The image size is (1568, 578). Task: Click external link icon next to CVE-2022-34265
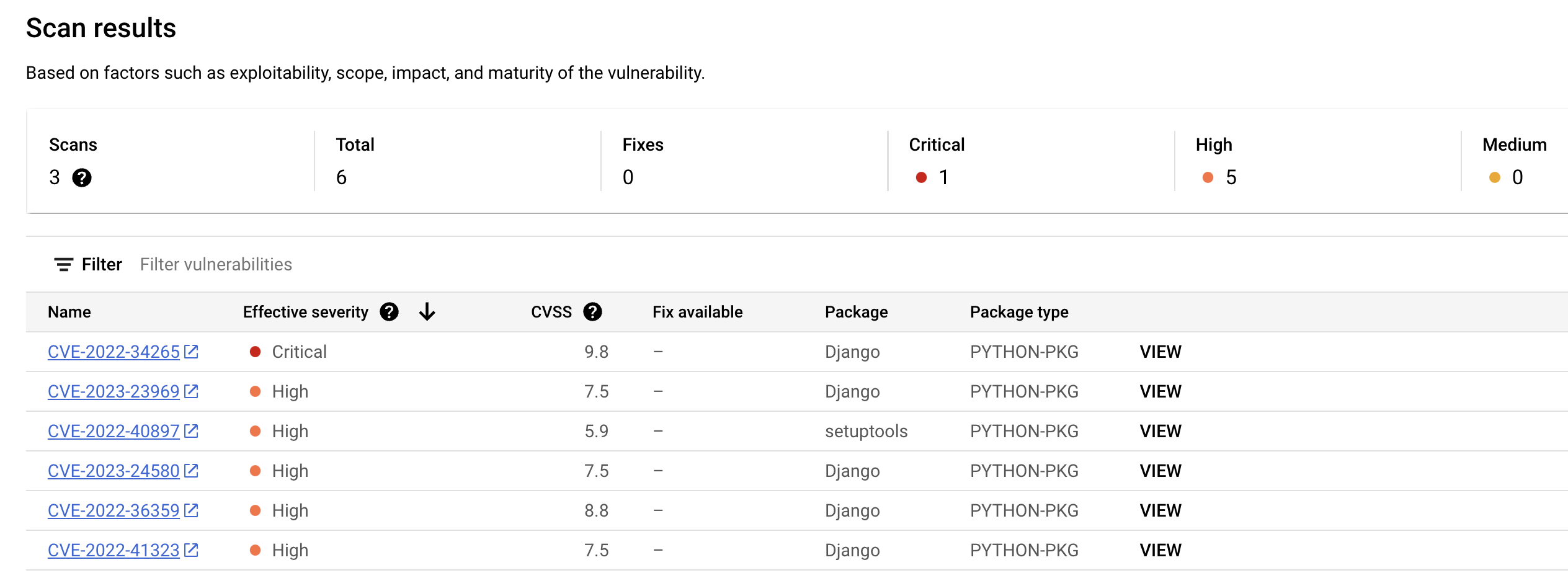191,352
